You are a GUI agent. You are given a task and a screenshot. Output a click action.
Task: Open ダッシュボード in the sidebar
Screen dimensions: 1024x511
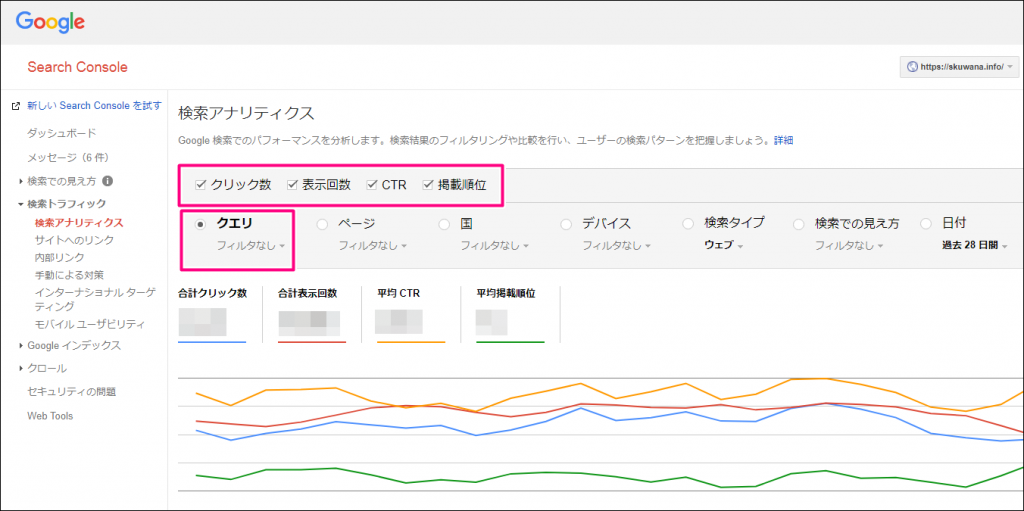point(61,133)
